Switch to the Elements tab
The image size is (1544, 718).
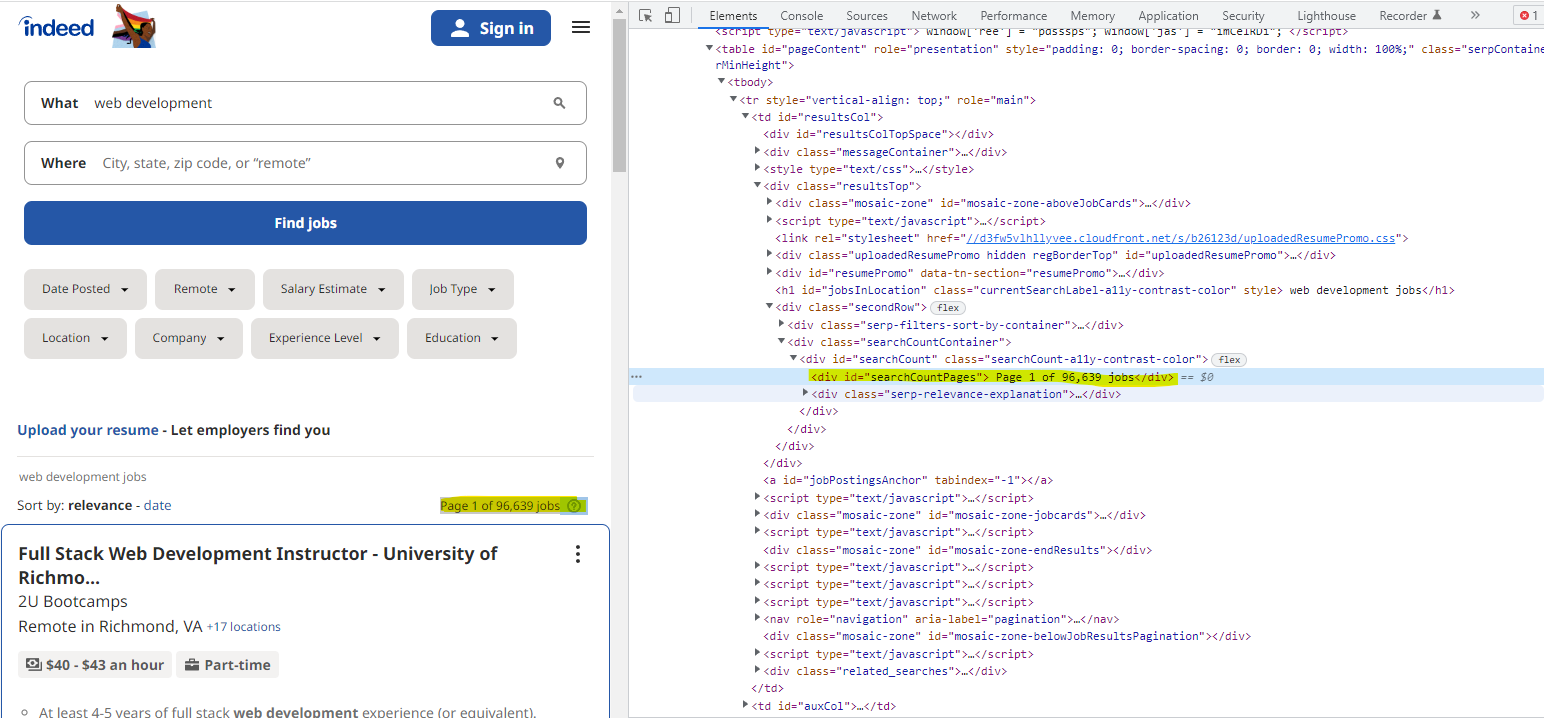click(733, 16)
